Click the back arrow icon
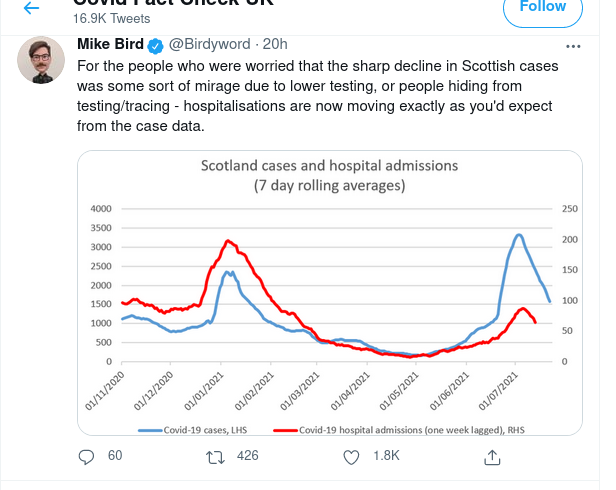The width and height of the screenshot is (616, 490). click(x=32, y=7)
